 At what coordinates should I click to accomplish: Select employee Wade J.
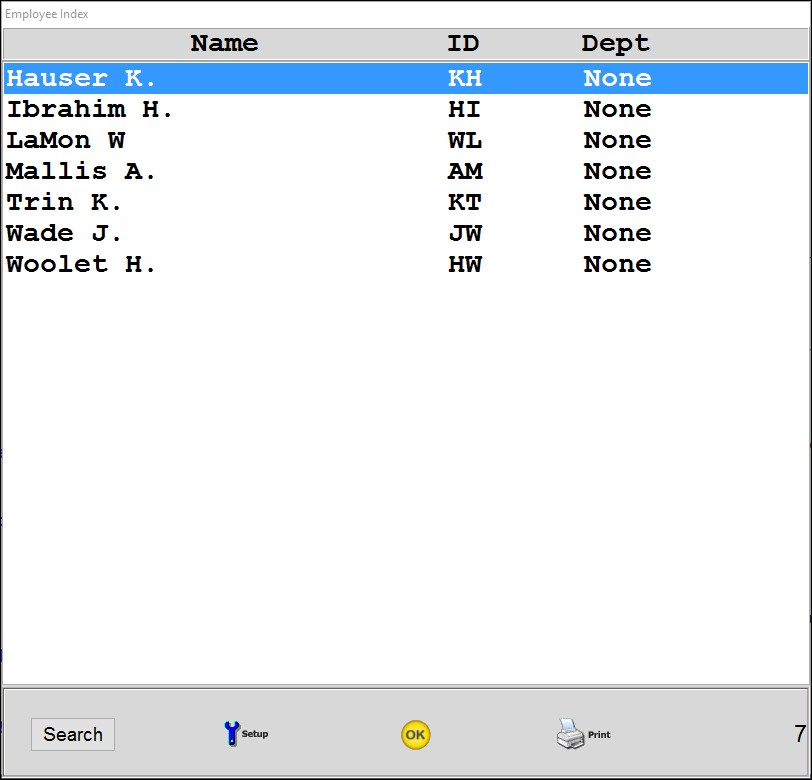click(x=405, y=234)
